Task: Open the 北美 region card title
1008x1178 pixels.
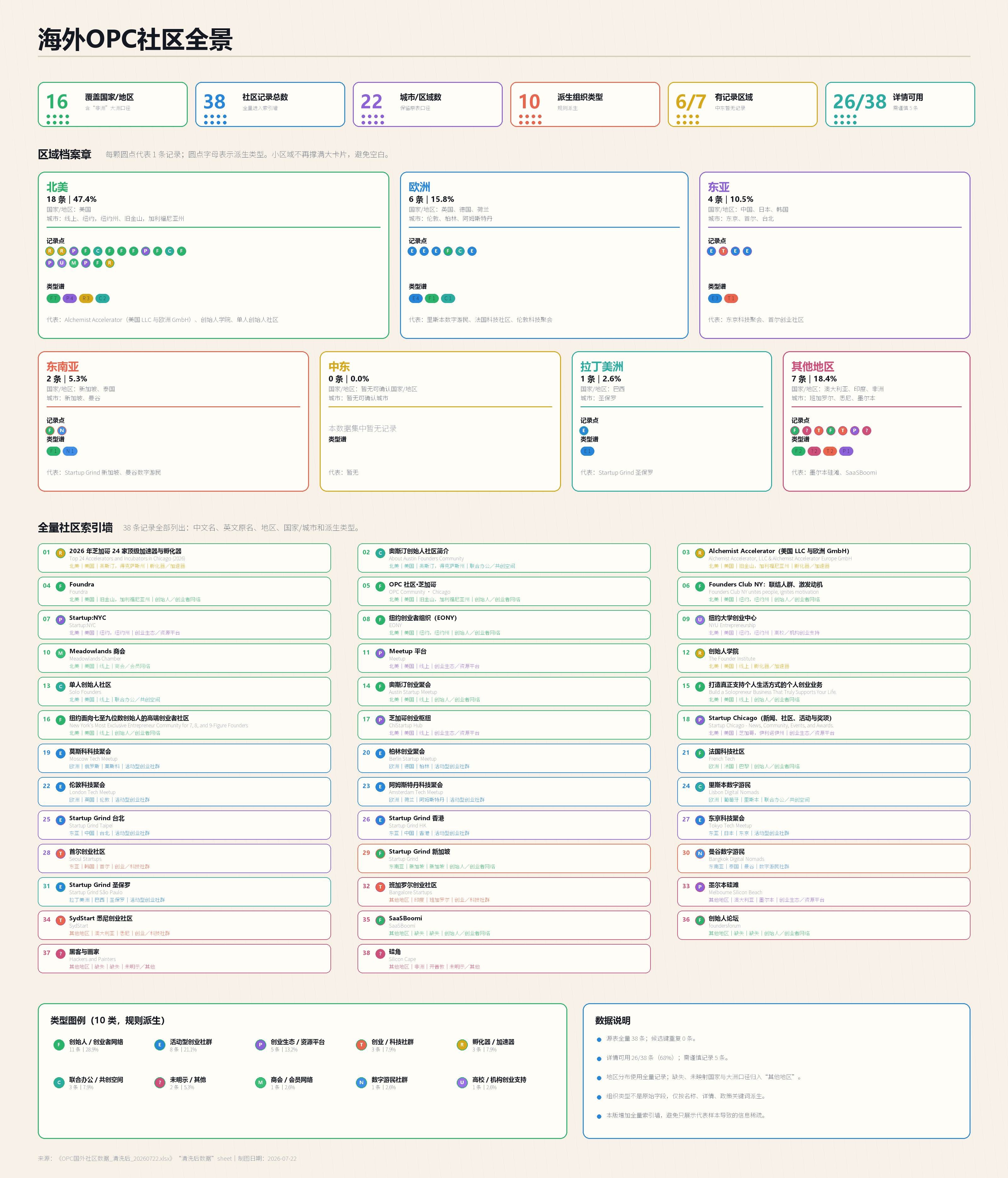Action: 57,187
